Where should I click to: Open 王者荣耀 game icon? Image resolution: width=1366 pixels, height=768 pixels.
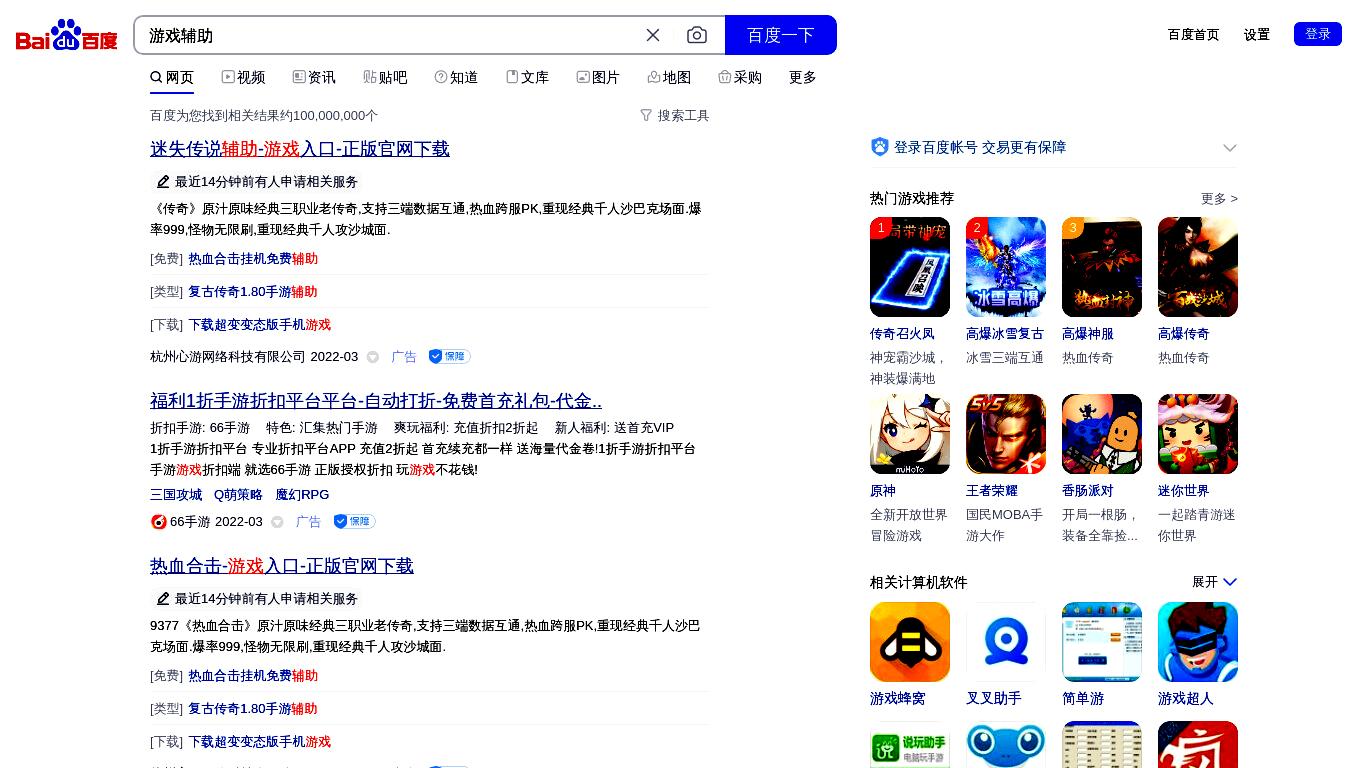[x=1006, y=434]
